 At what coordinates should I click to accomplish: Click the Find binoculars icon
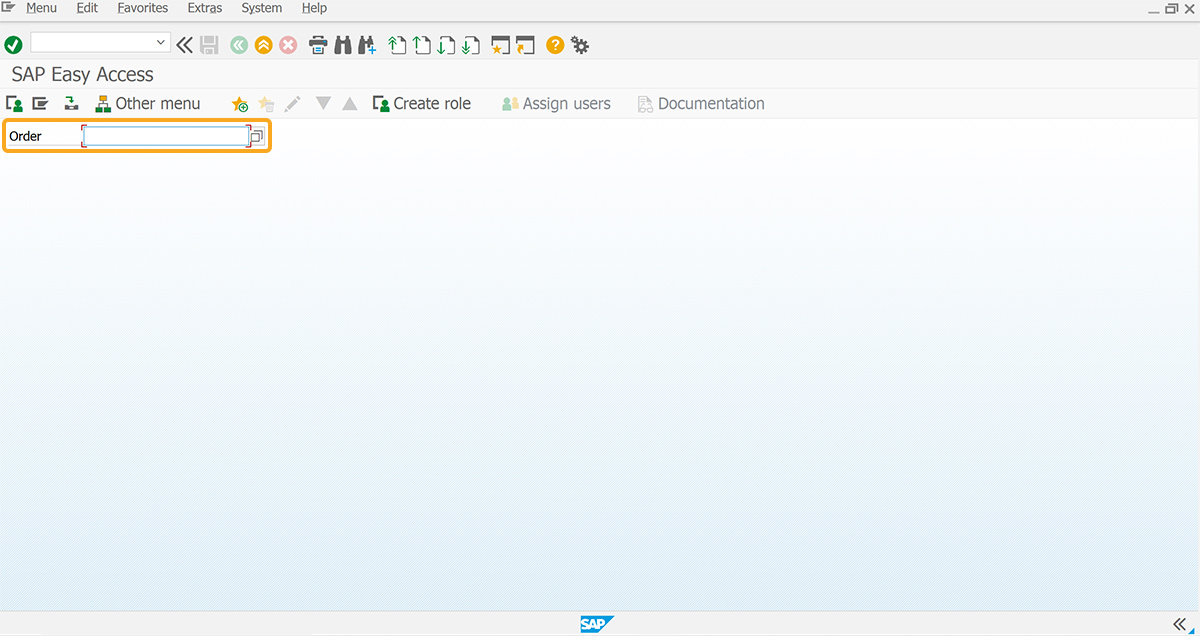[x=343, y=45]
